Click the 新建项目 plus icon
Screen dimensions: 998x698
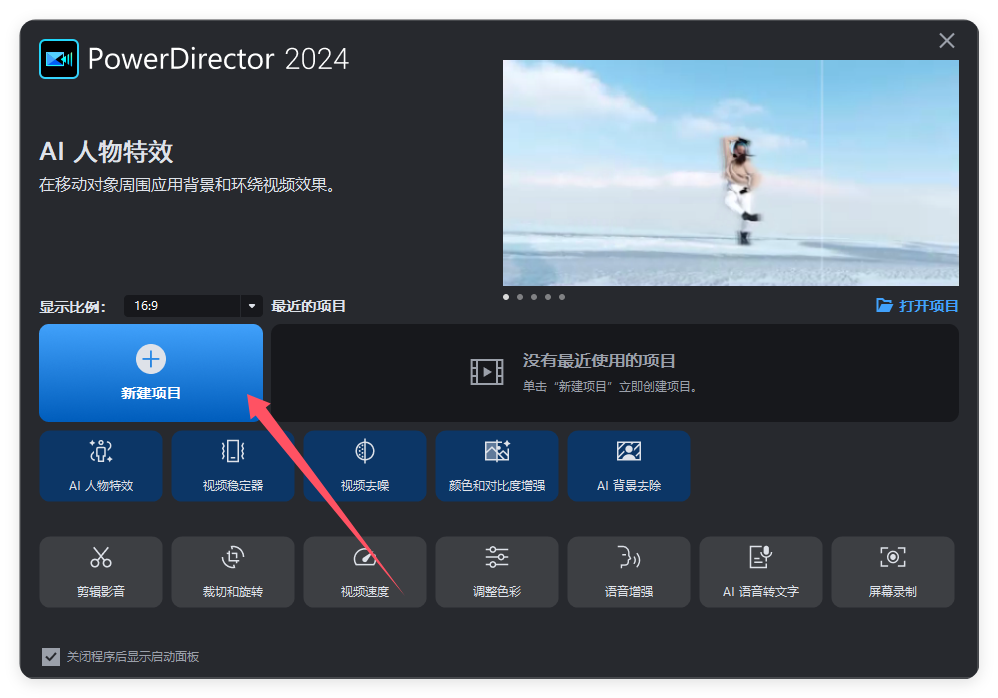pos(151,360)
